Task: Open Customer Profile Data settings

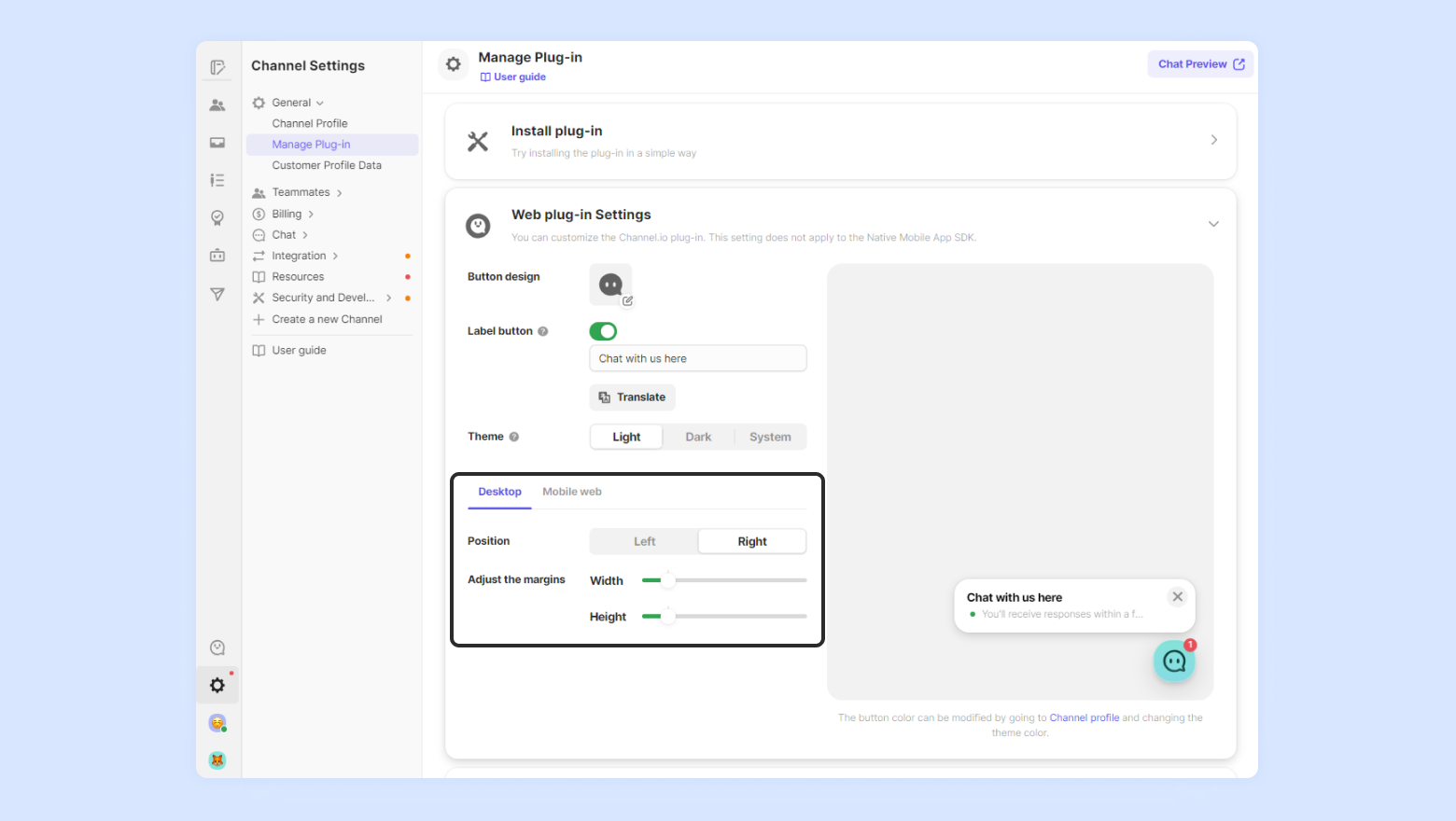Action: pos(327,165)
